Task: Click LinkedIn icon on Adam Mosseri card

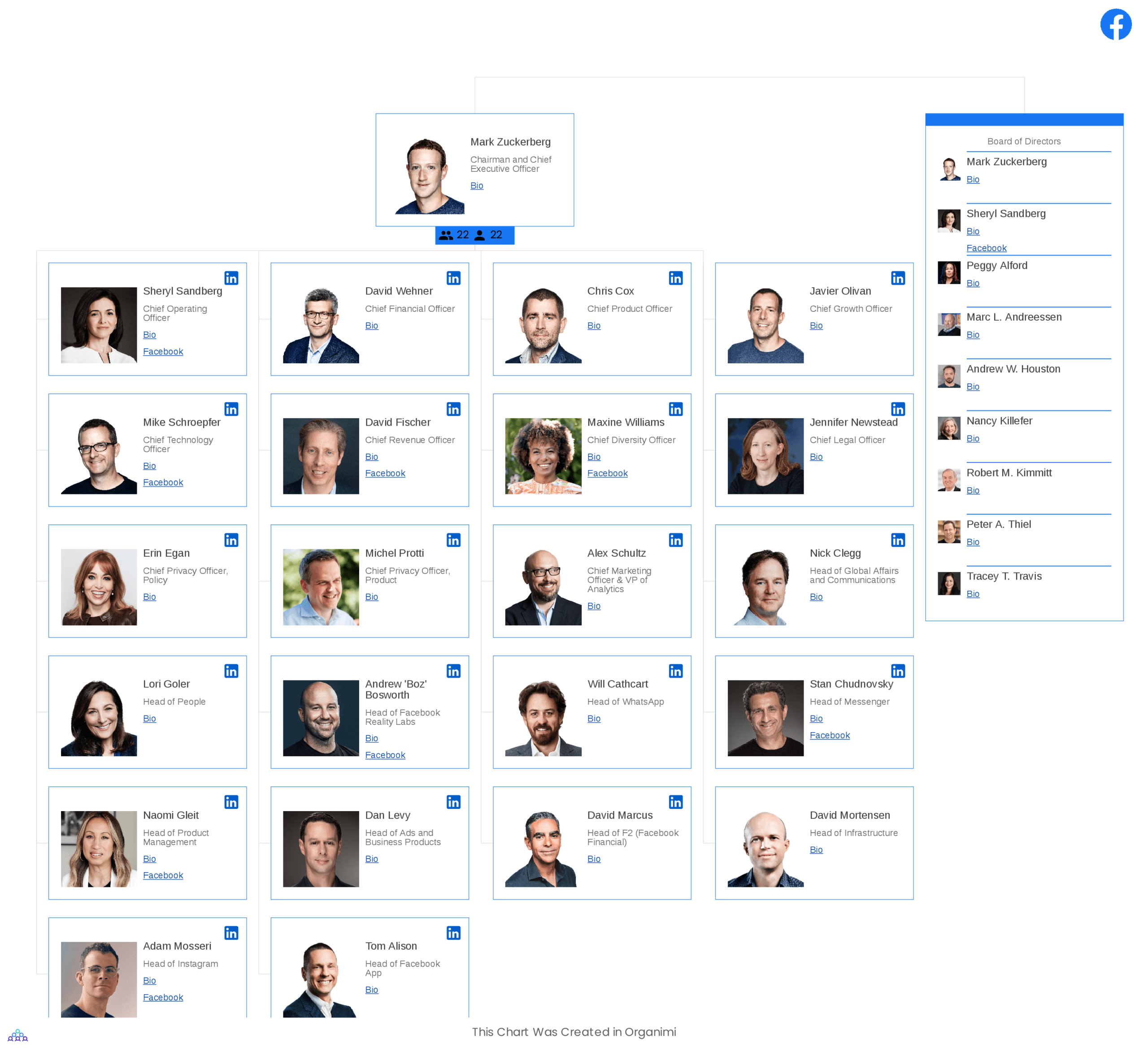Action: pyautogui.click(x=231, y=931)
